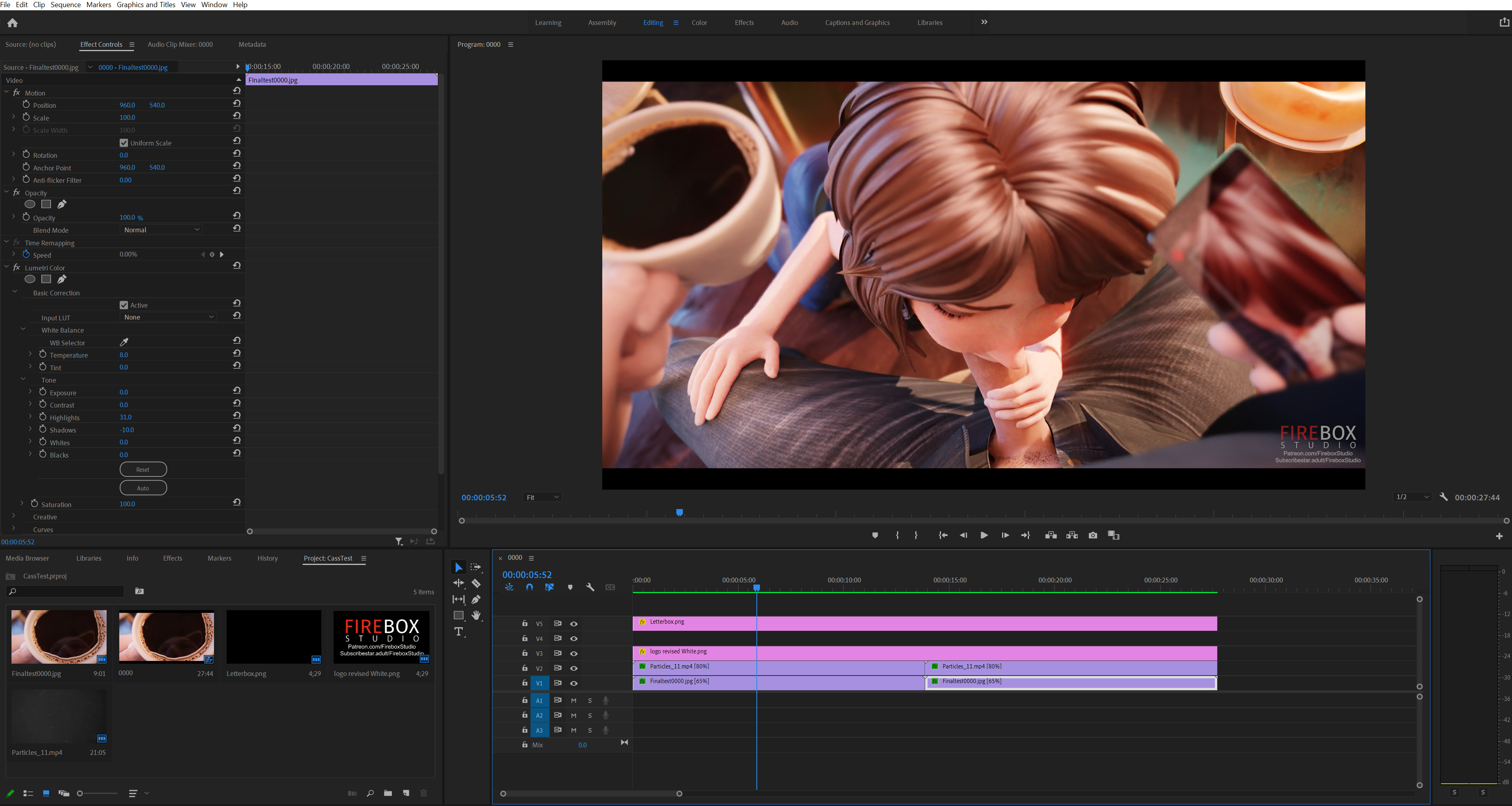Pick the WB Selector eyedropper
The height and width of the screenshot is (806, 1512).
point(124,343)
